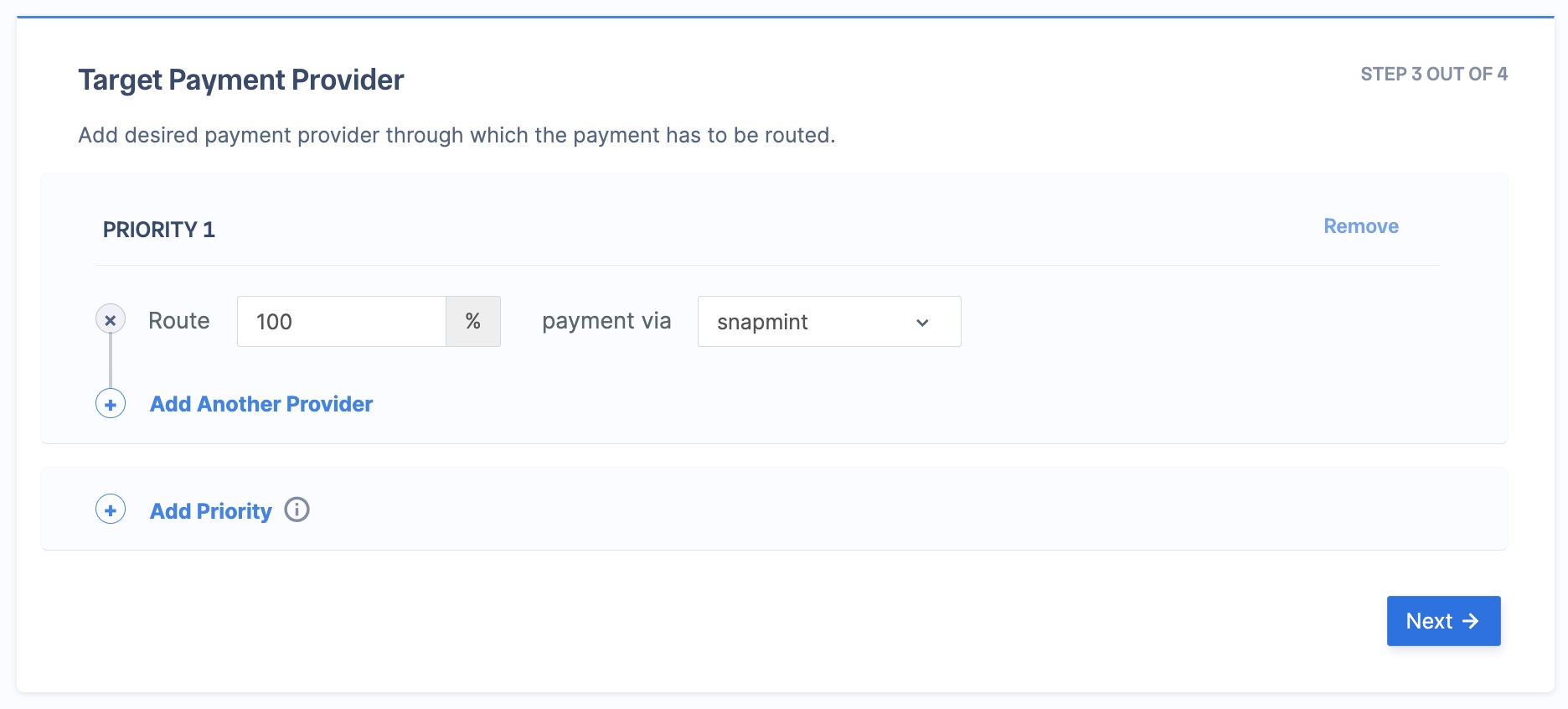Click the connector line between route icons
Image resolution: width=1568 pixels, height=709 pixels.
(111, 361)
